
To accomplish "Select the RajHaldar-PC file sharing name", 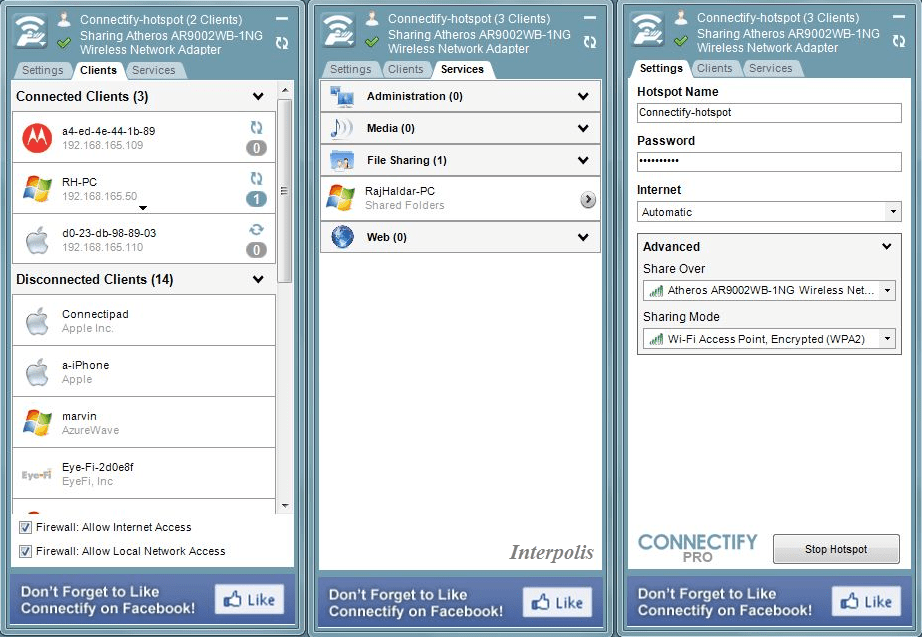I will pyautogui.click(x=400, y=191).
